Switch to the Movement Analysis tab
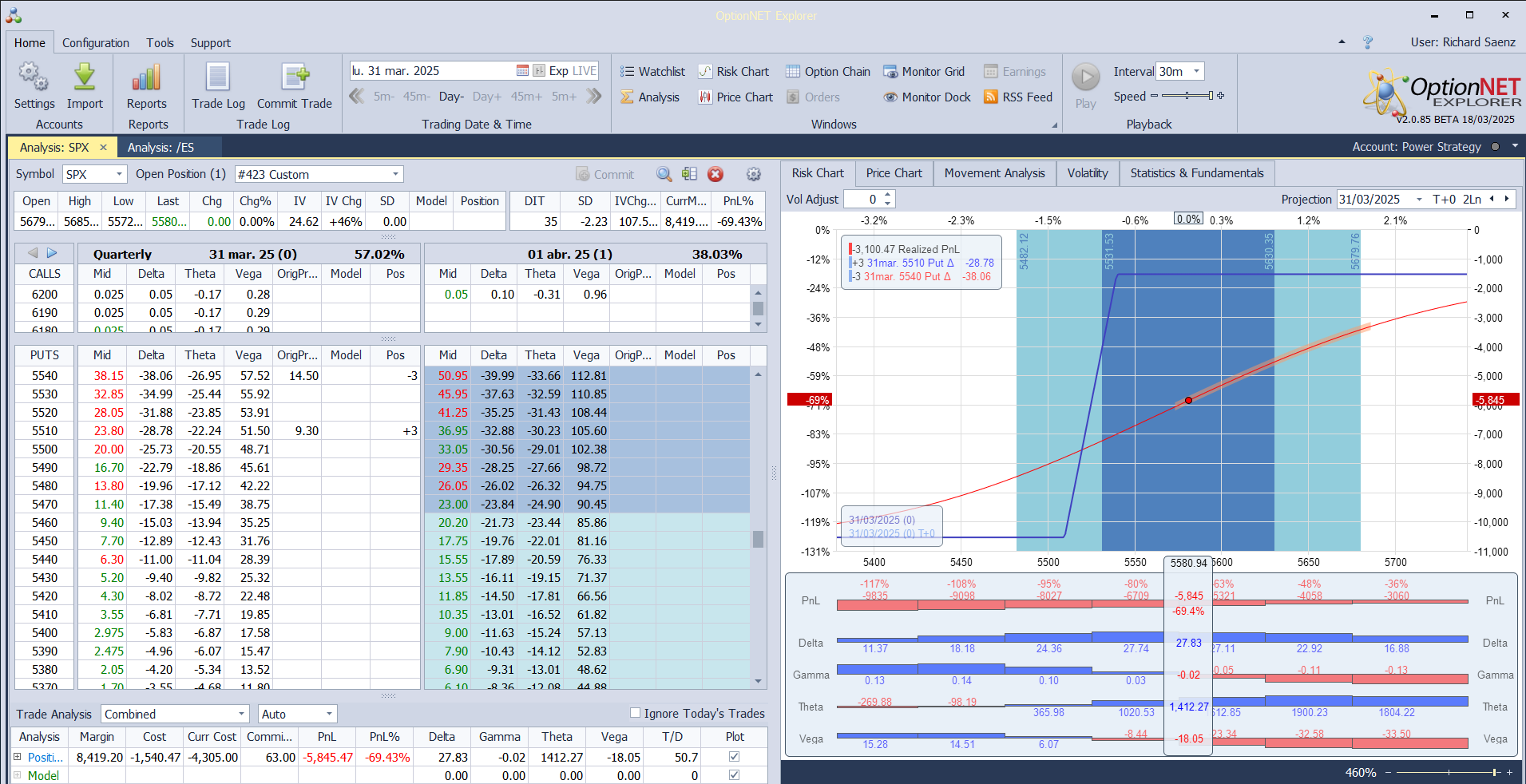The height and width of the screenshot is (784, 1526). click(x=994, y=173)
